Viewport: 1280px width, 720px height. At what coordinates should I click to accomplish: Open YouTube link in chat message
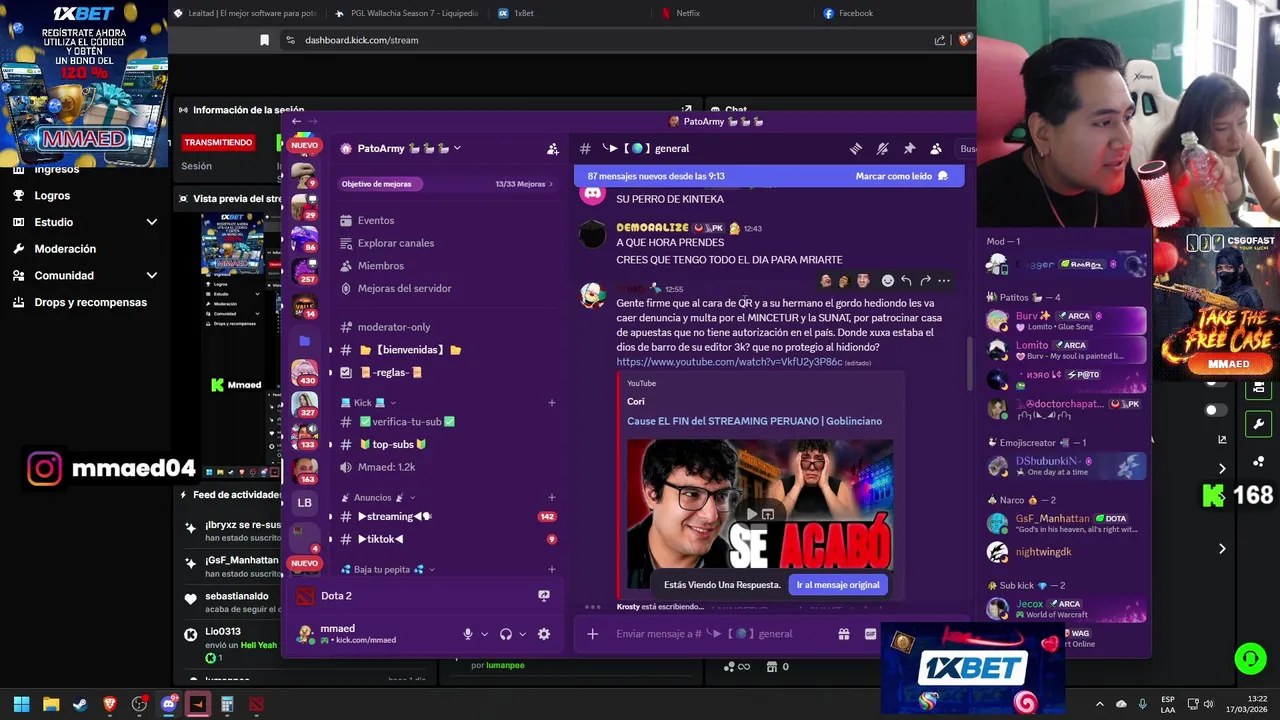click(729, 362)
